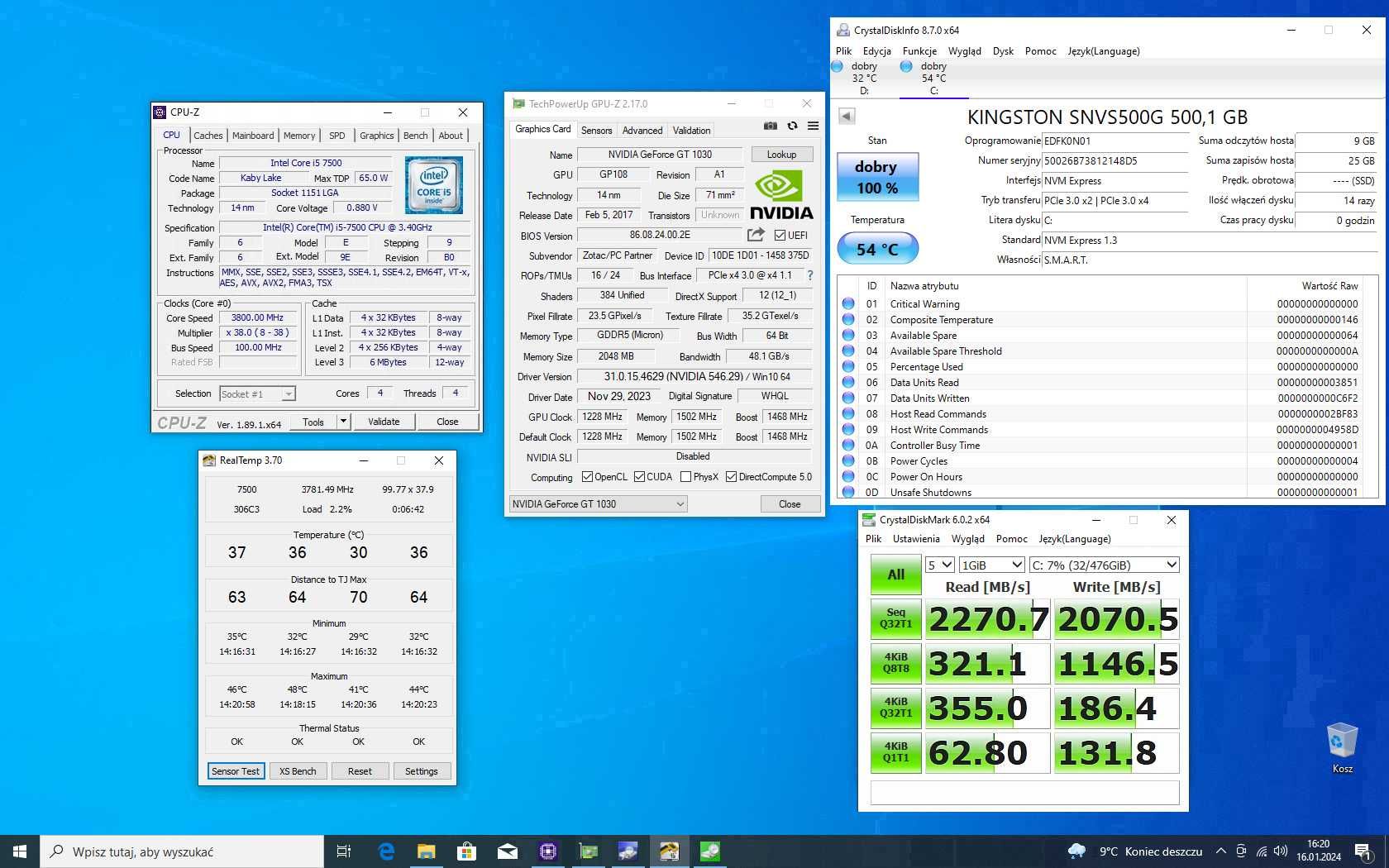Open the Advanced tab in GPU-Z
Viewport: 1389px width, 868px height.
pyautogui.click(x=642, y=131)
